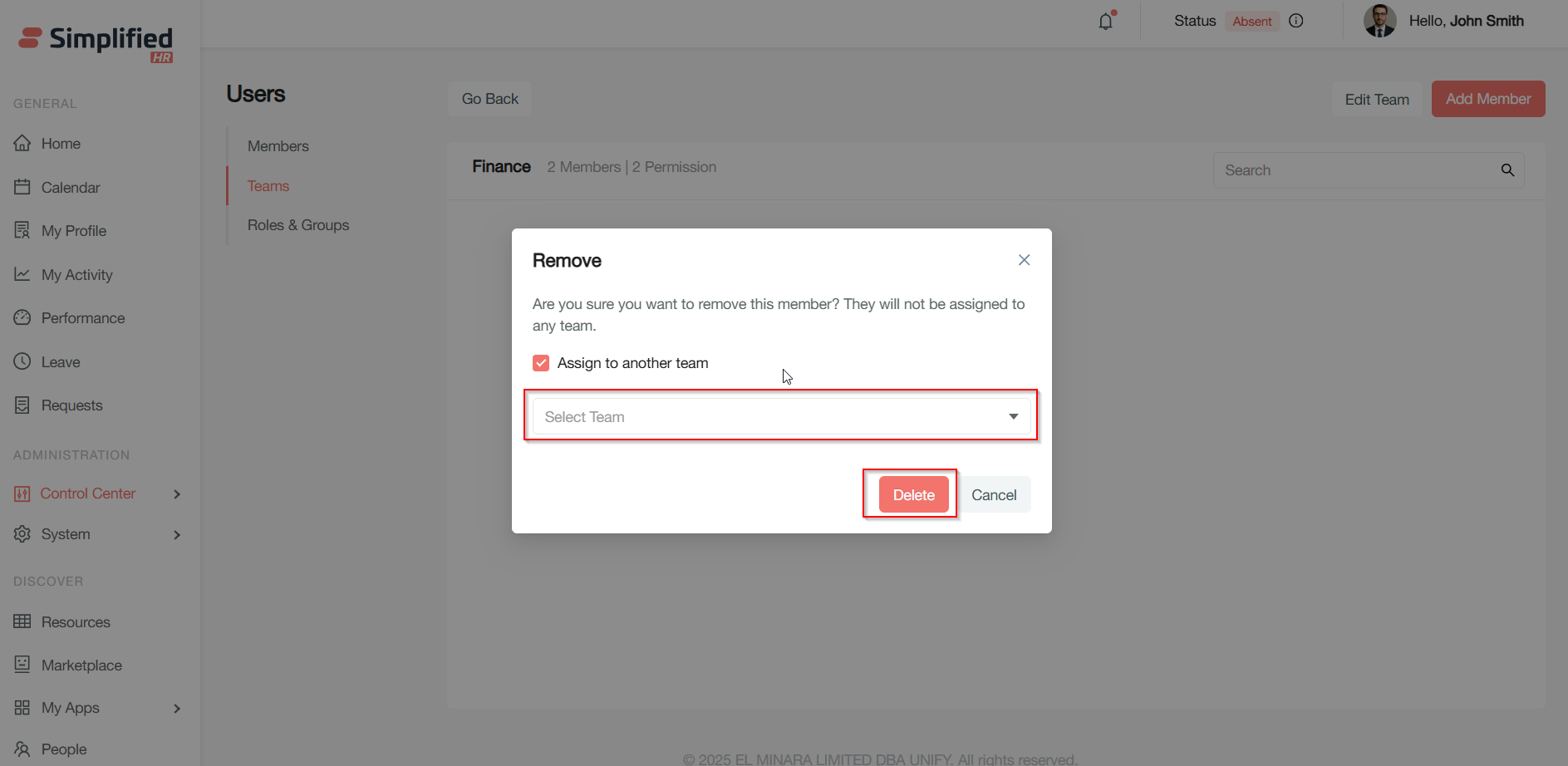
Task: Click John Smith's profile avatar
Action: [x=1379, y=21]
